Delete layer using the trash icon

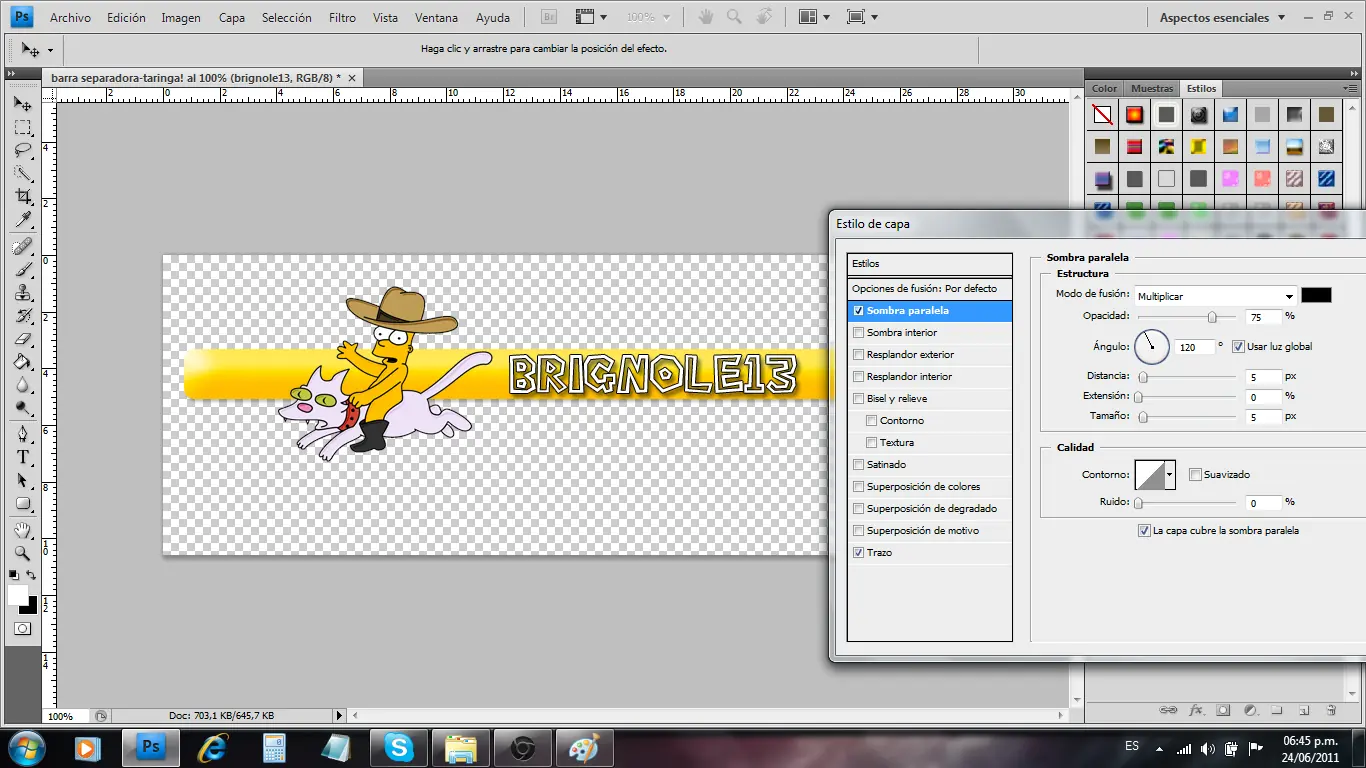pos(1331,710)
